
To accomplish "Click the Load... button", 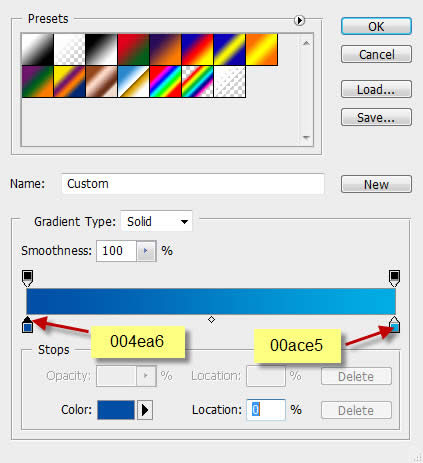I will point(376,89).
